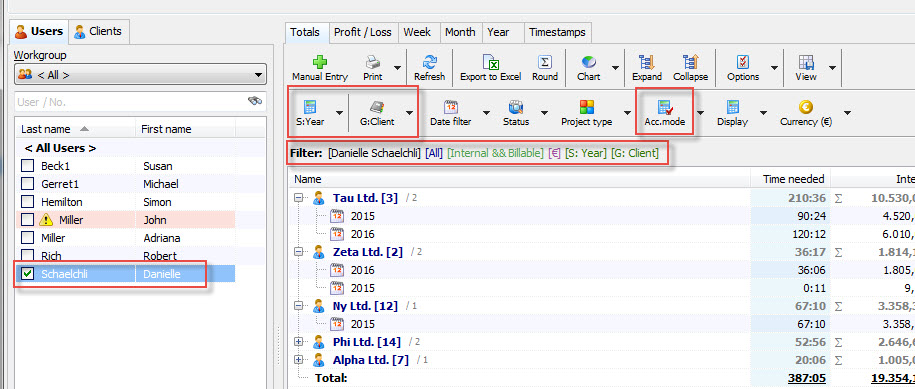Select the < All Users > row
This screenshot has height=389, width=915.
[x=125, y=148]
